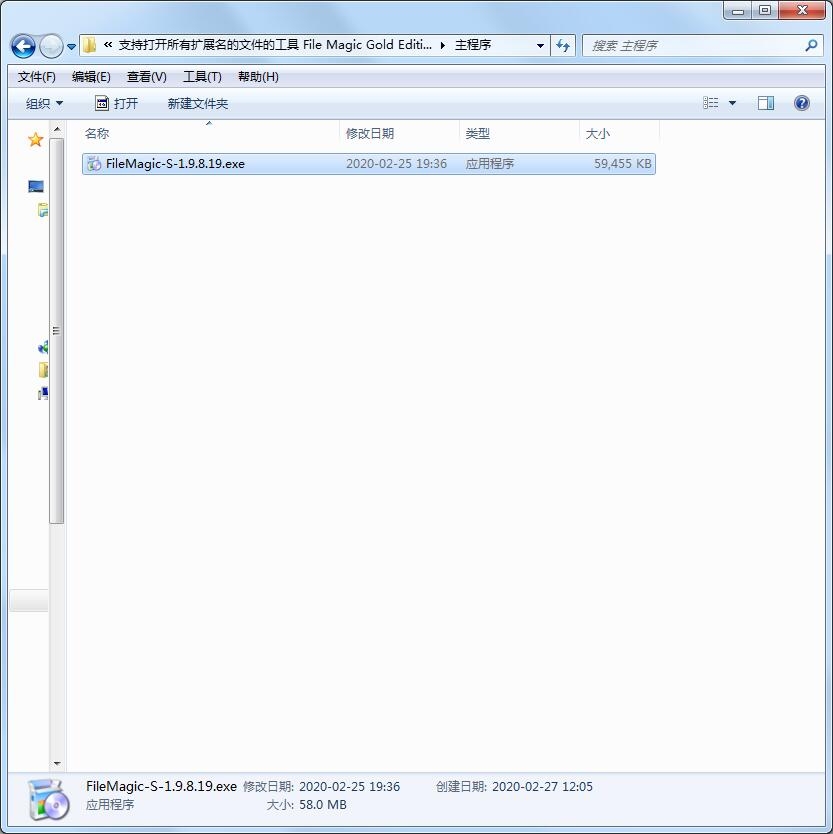Minimize the Explorer window
833x834 pixels.
738,10
